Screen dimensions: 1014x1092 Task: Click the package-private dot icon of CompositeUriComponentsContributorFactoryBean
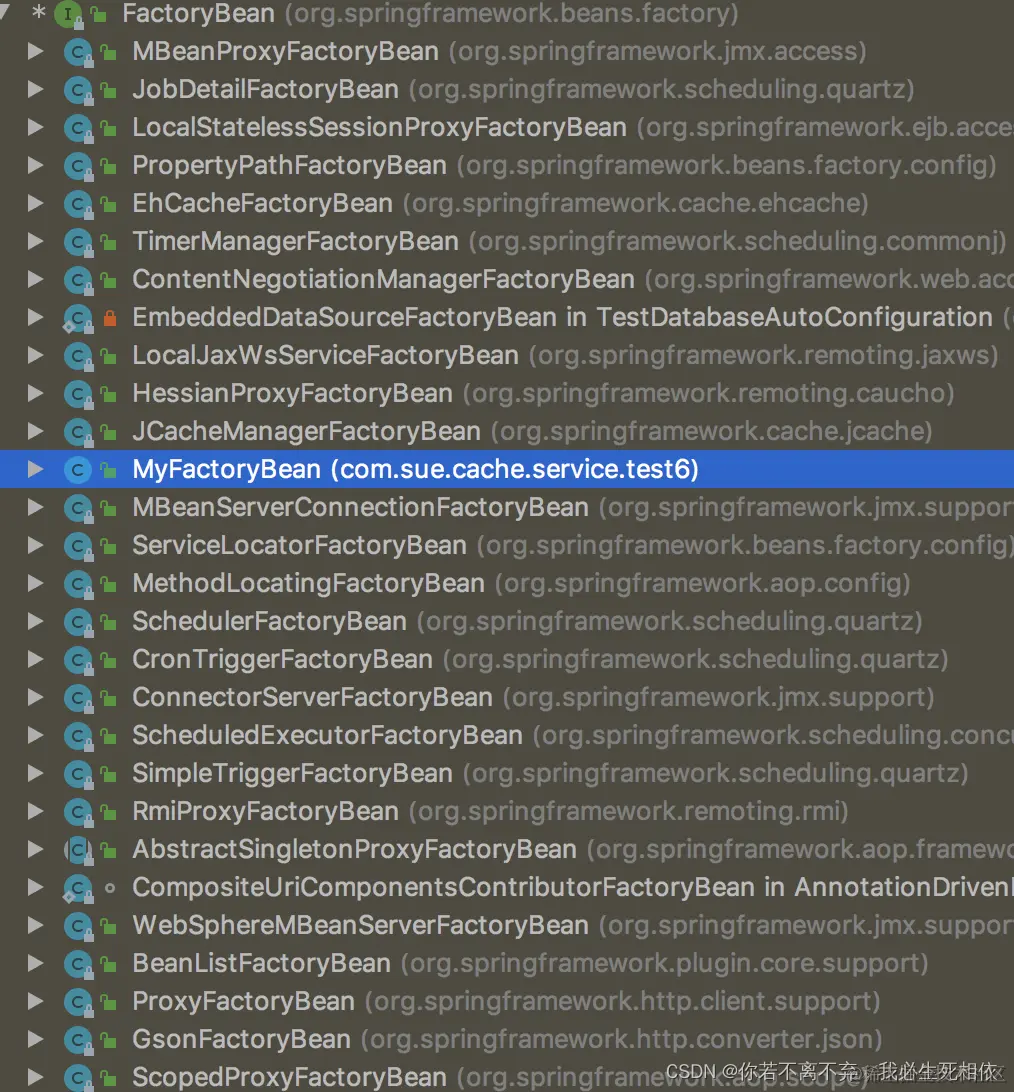pyautogui.click(x=109, y=888)
